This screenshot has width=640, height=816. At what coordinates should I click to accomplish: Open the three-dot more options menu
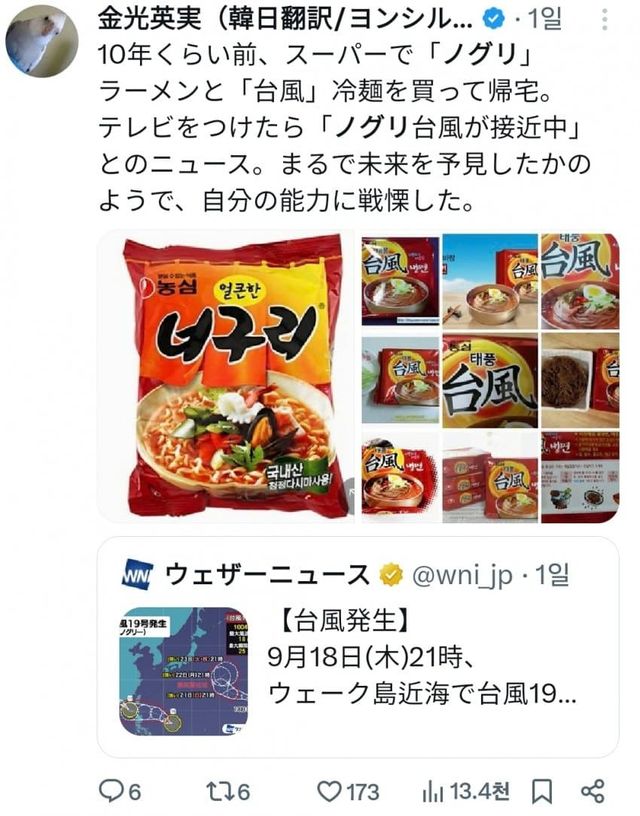coord(605,20)
